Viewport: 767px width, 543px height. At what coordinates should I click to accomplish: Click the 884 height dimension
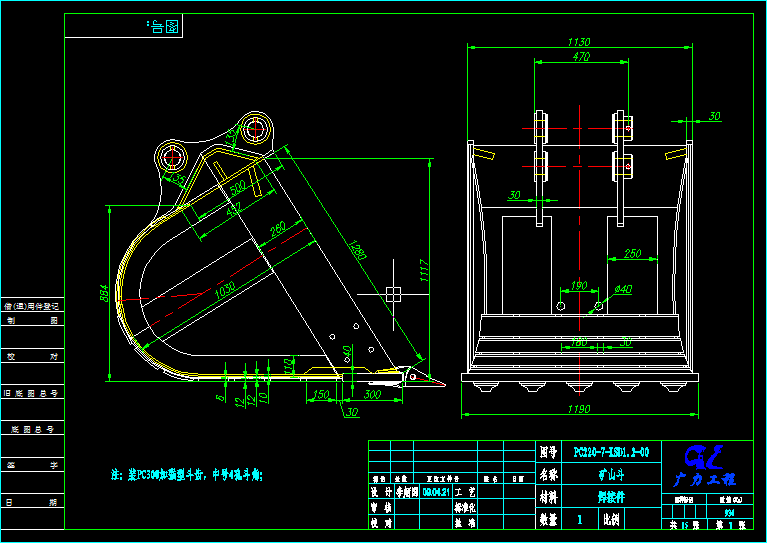[104, 293]
